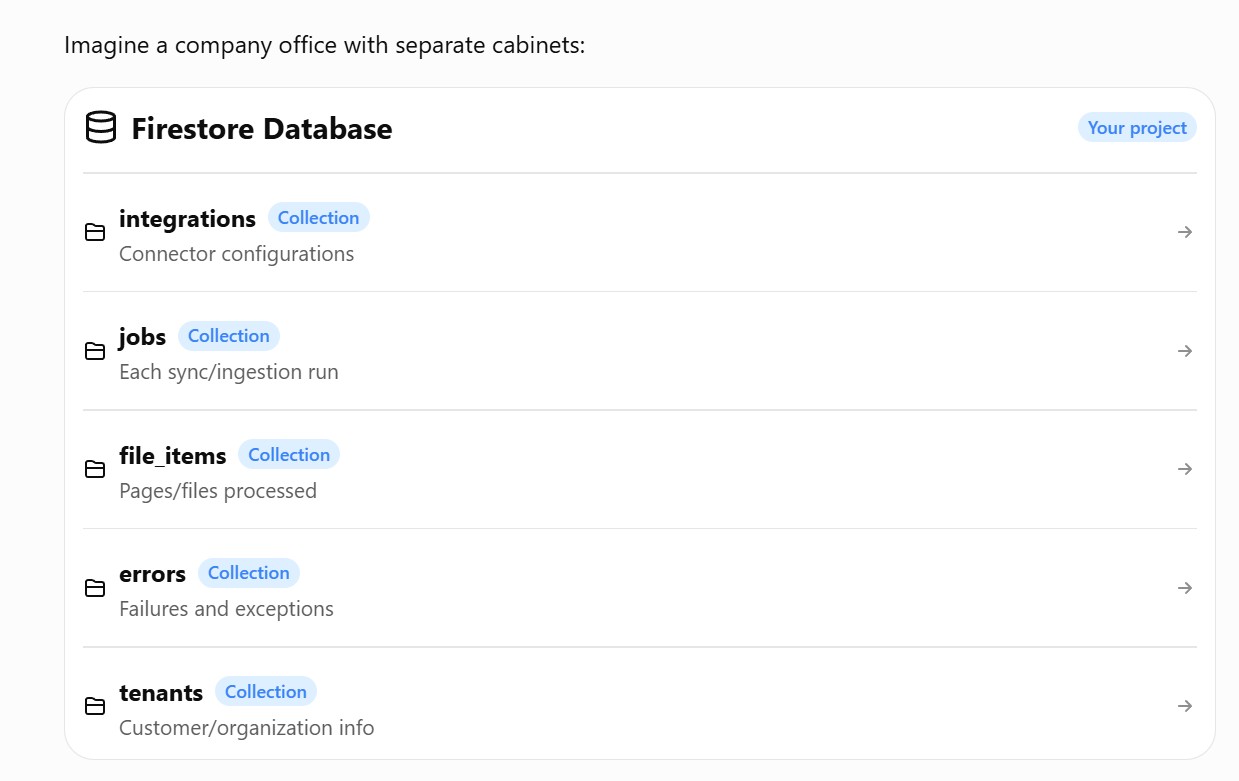Screen dimensions: 1239x781
Task: Click the Customer/organization info description
Action: tap(247, 728)
